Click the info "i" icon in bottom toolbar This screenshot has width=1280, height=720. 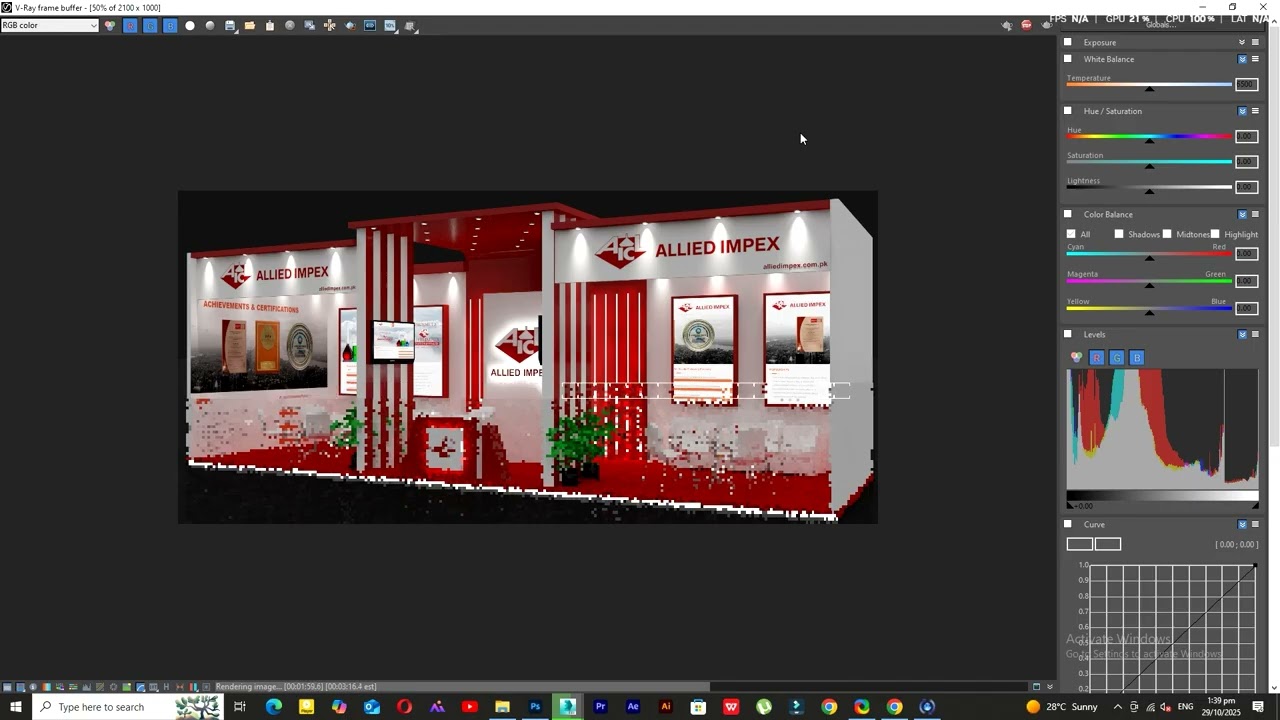[x=33, y=687]
